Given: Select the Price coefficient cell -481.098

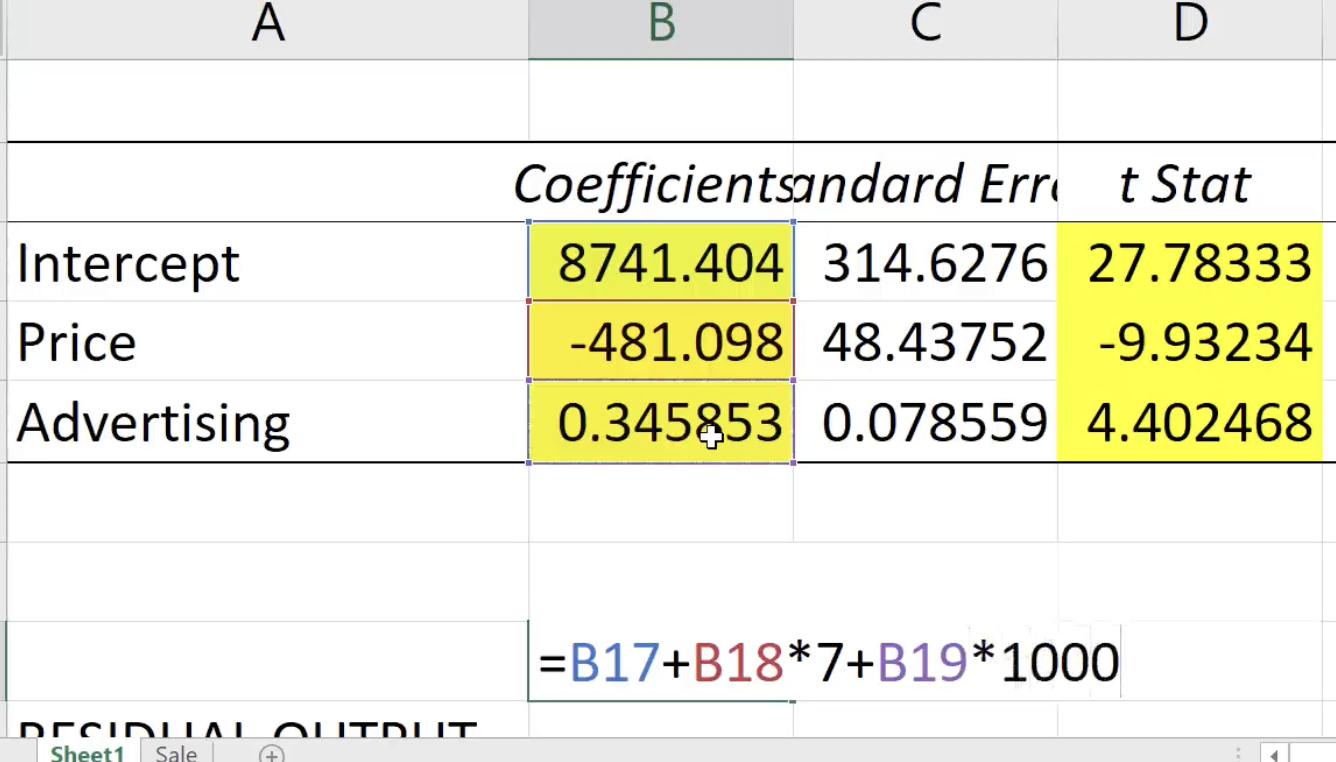Looking at the screenshot, I should [660, 343].
